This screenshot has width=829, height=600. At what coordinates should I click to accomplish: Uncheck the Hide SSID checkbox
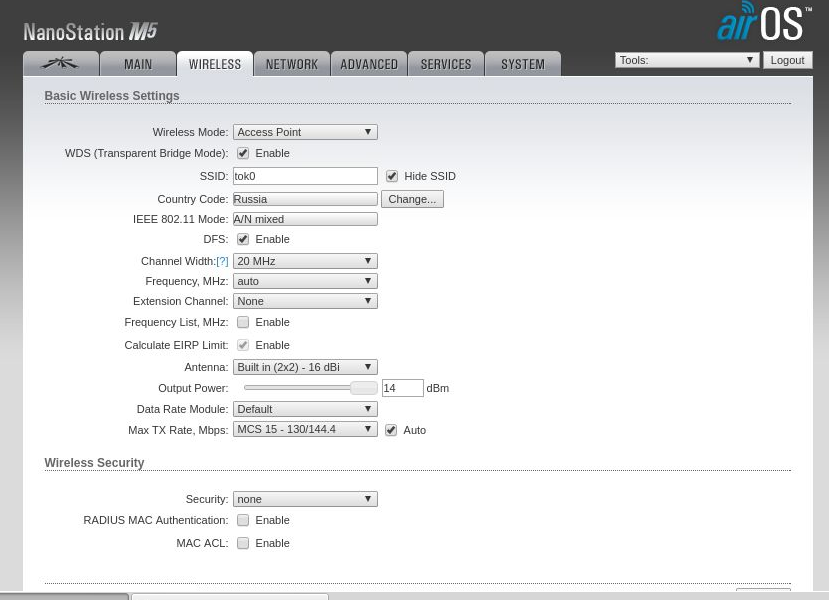[x=392, y=177]
